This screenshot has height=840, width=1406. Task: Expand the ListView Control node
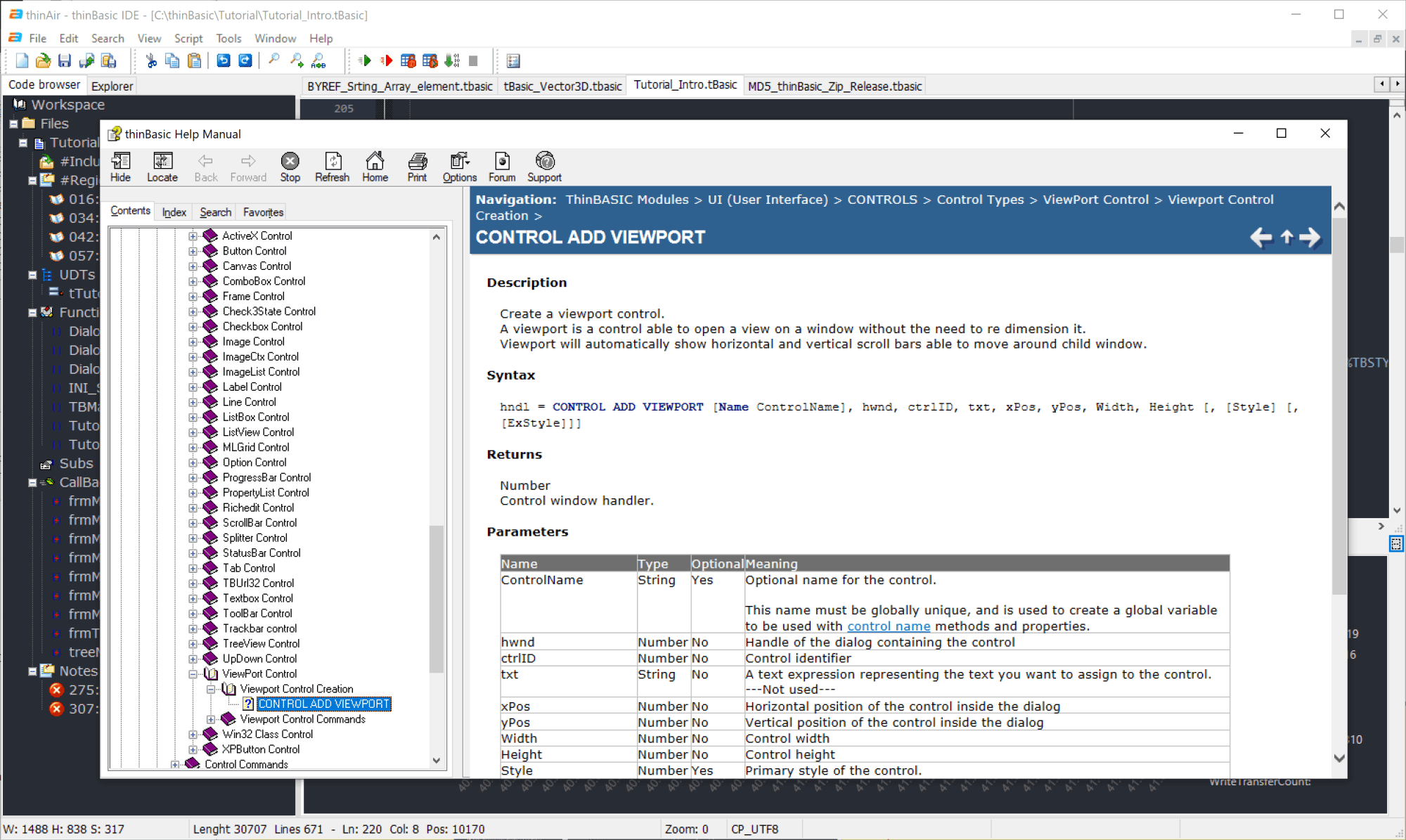click(193, 432)
